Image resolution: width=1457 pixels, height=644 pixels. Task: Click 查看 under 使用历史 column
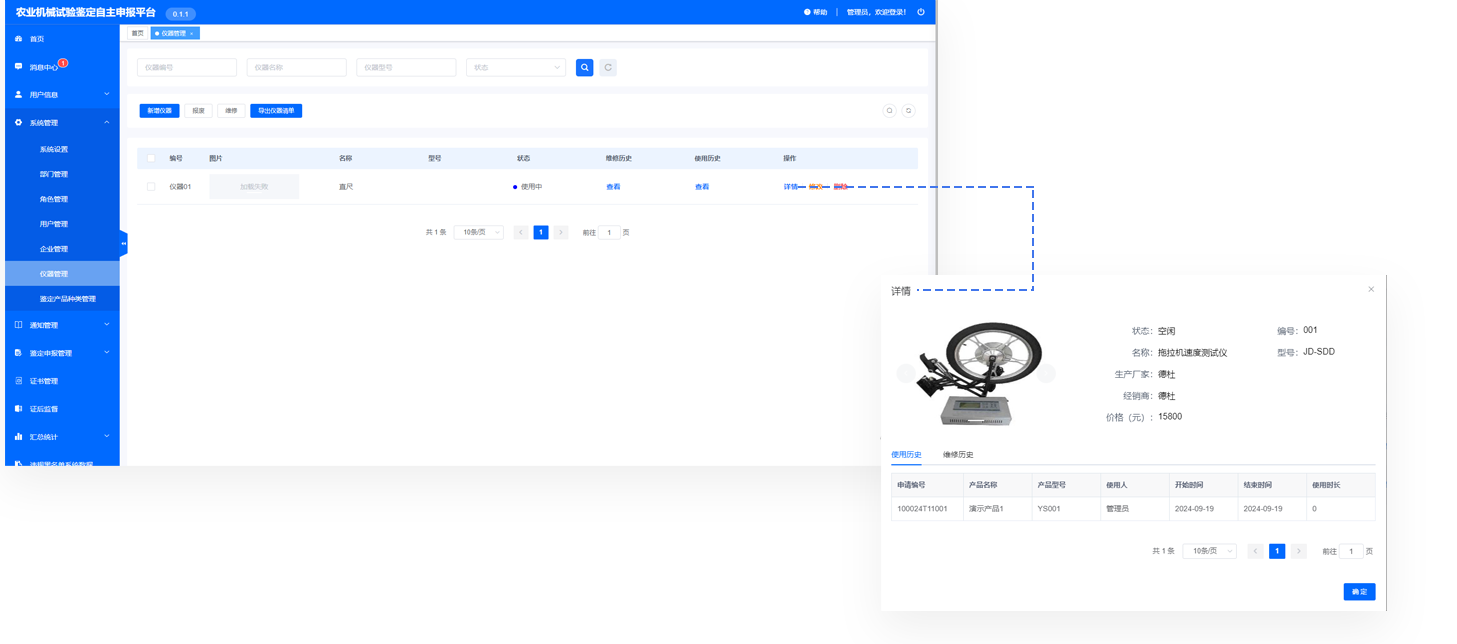point(702,187)
